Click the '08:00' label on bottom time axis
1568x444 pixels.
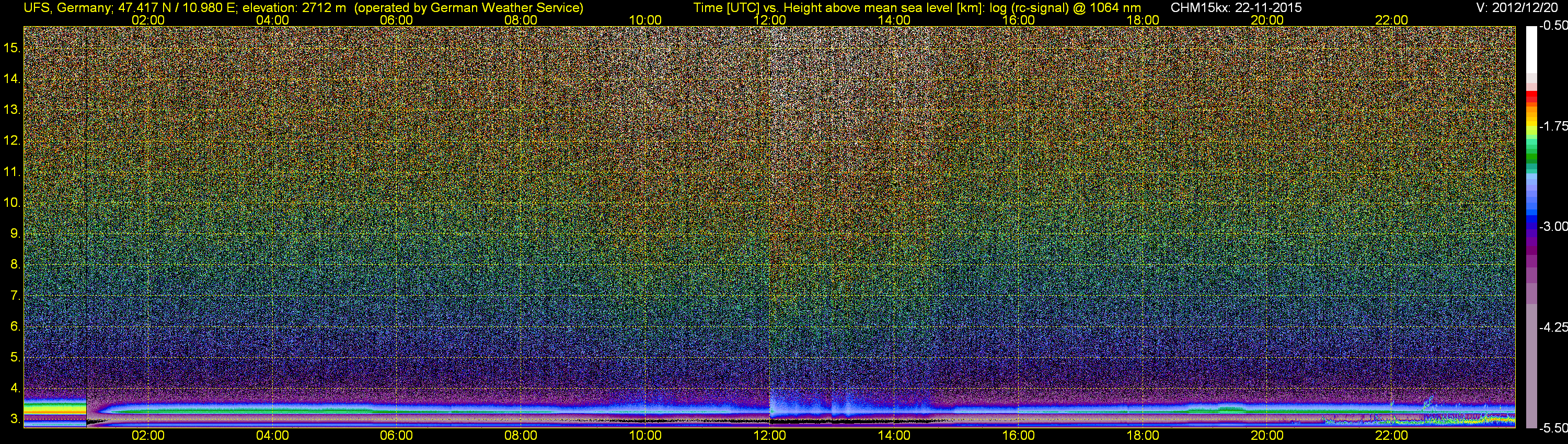(x=521, y=436)
